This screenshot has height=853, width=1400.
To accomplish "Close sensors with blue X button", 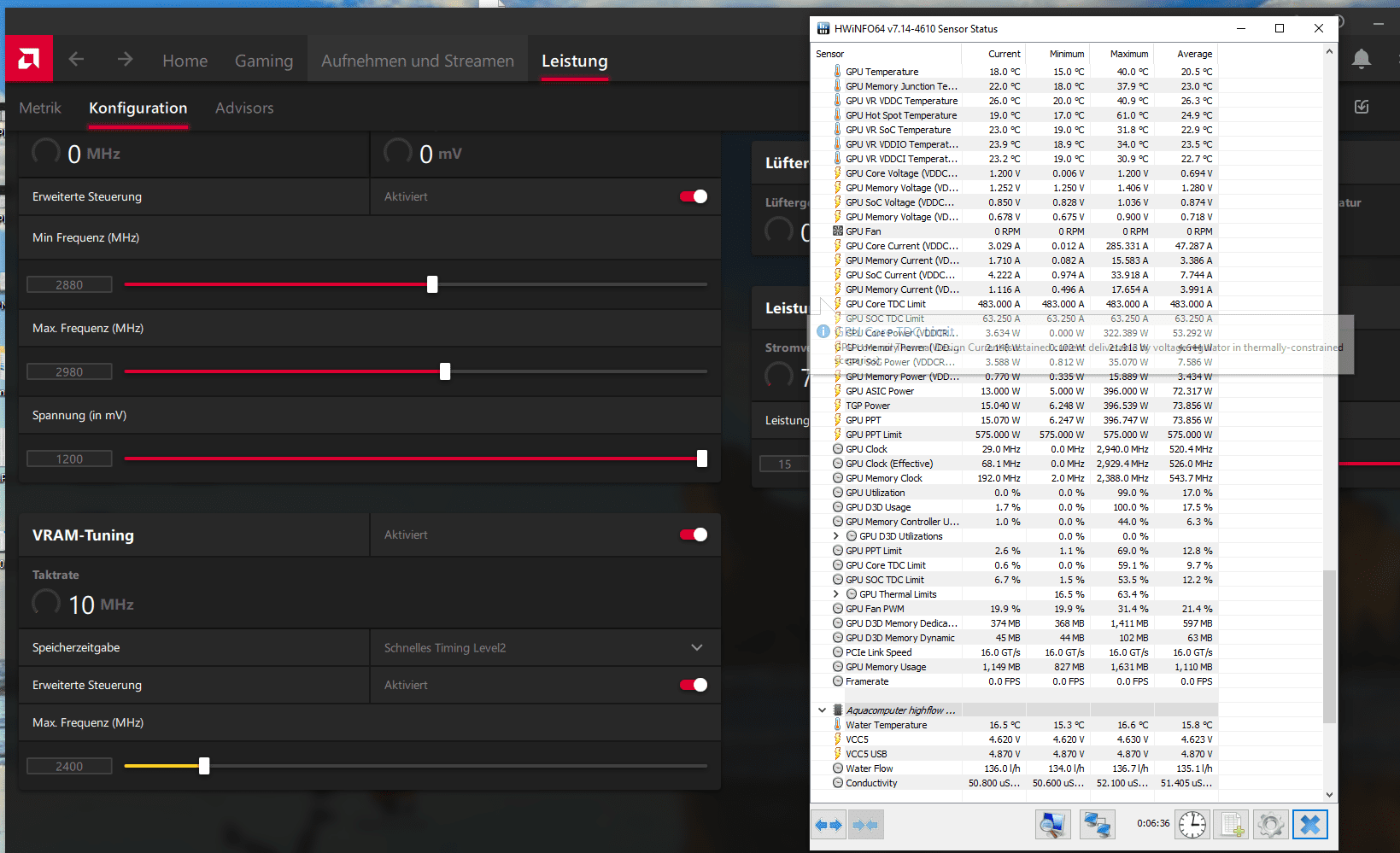I will pyautogui.click(x=1310, y=825).
